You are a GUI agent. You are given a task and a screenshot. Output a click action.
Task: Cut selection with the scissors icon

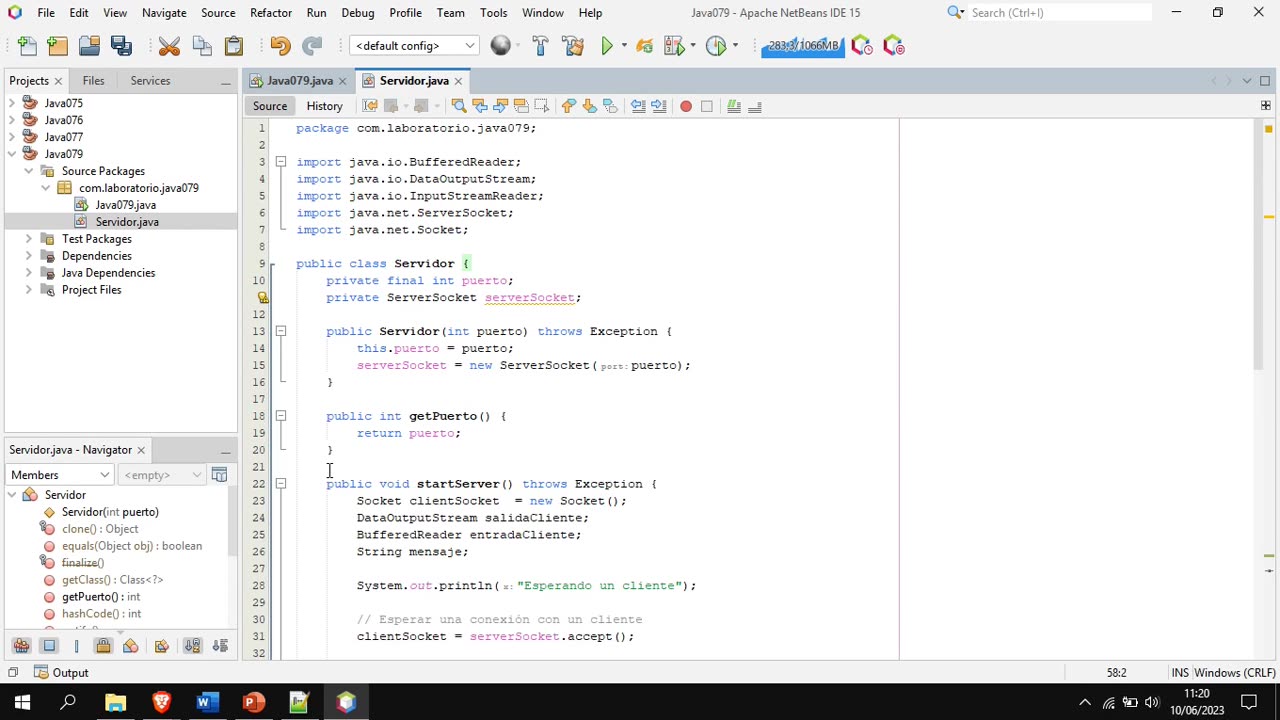click(x=169, y=46)
